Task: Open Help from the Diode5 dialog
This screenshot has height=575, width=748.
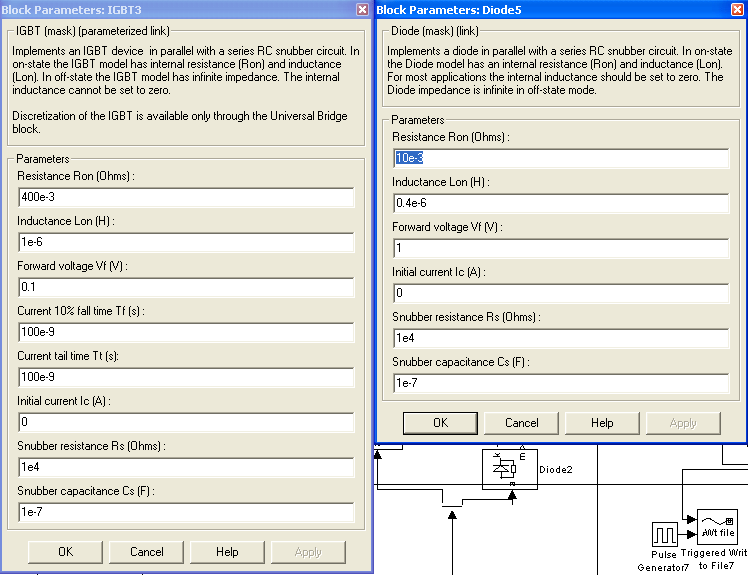Action: pos(602,423)
